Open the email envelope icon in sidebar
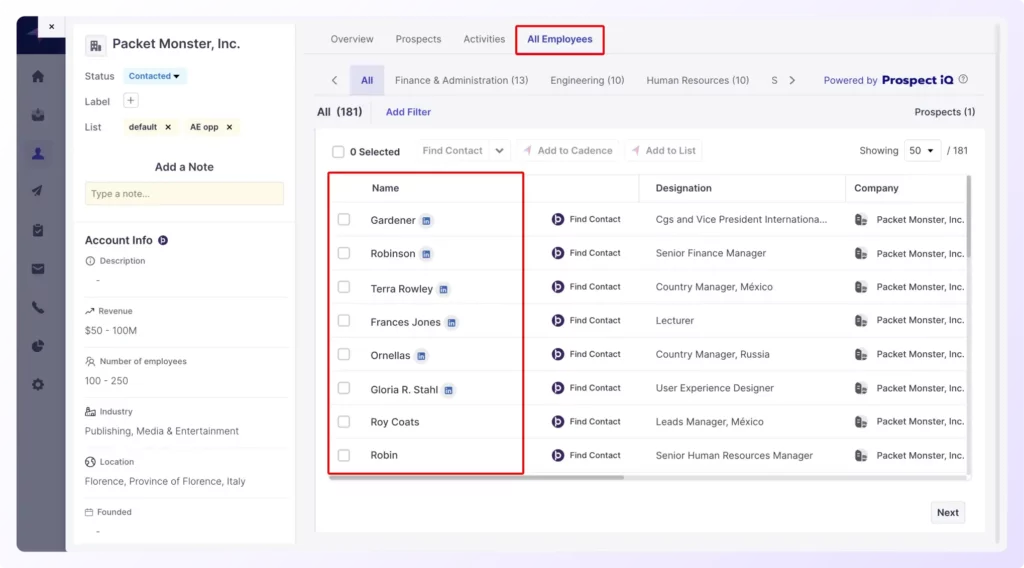The height and width of the screenshot is (568, 1024). pos(38,269)
